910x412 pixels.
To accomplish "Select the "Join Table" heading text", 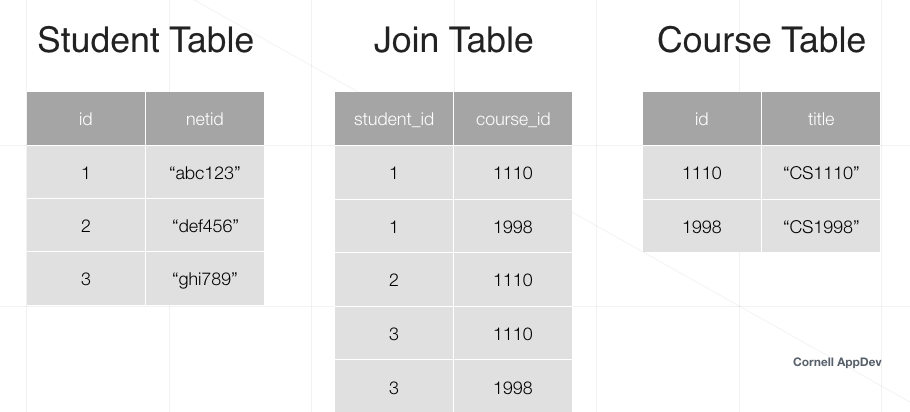I will [453, 41].
